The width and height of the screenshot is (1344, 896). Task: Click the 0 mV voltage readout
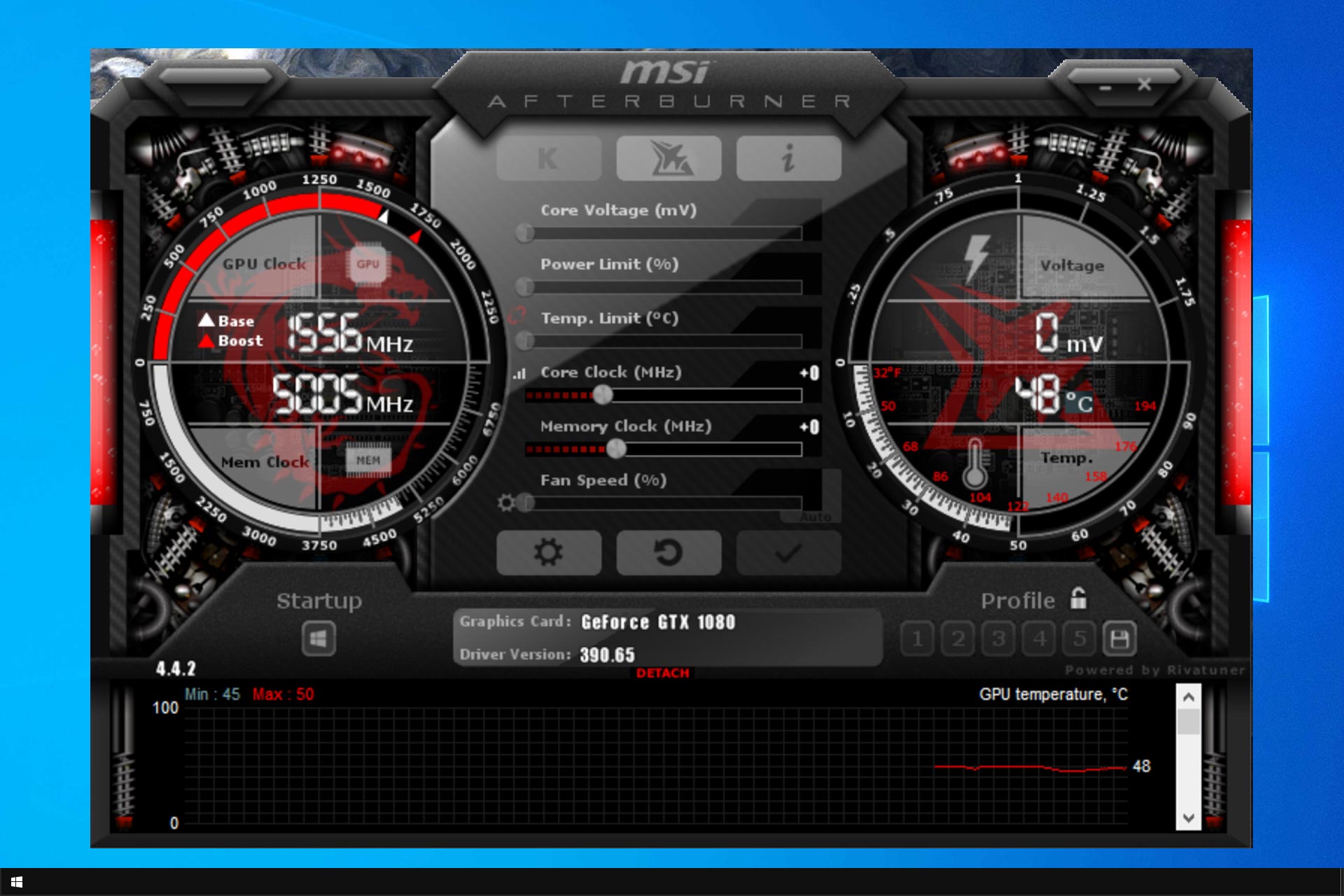coord(1069,333)
